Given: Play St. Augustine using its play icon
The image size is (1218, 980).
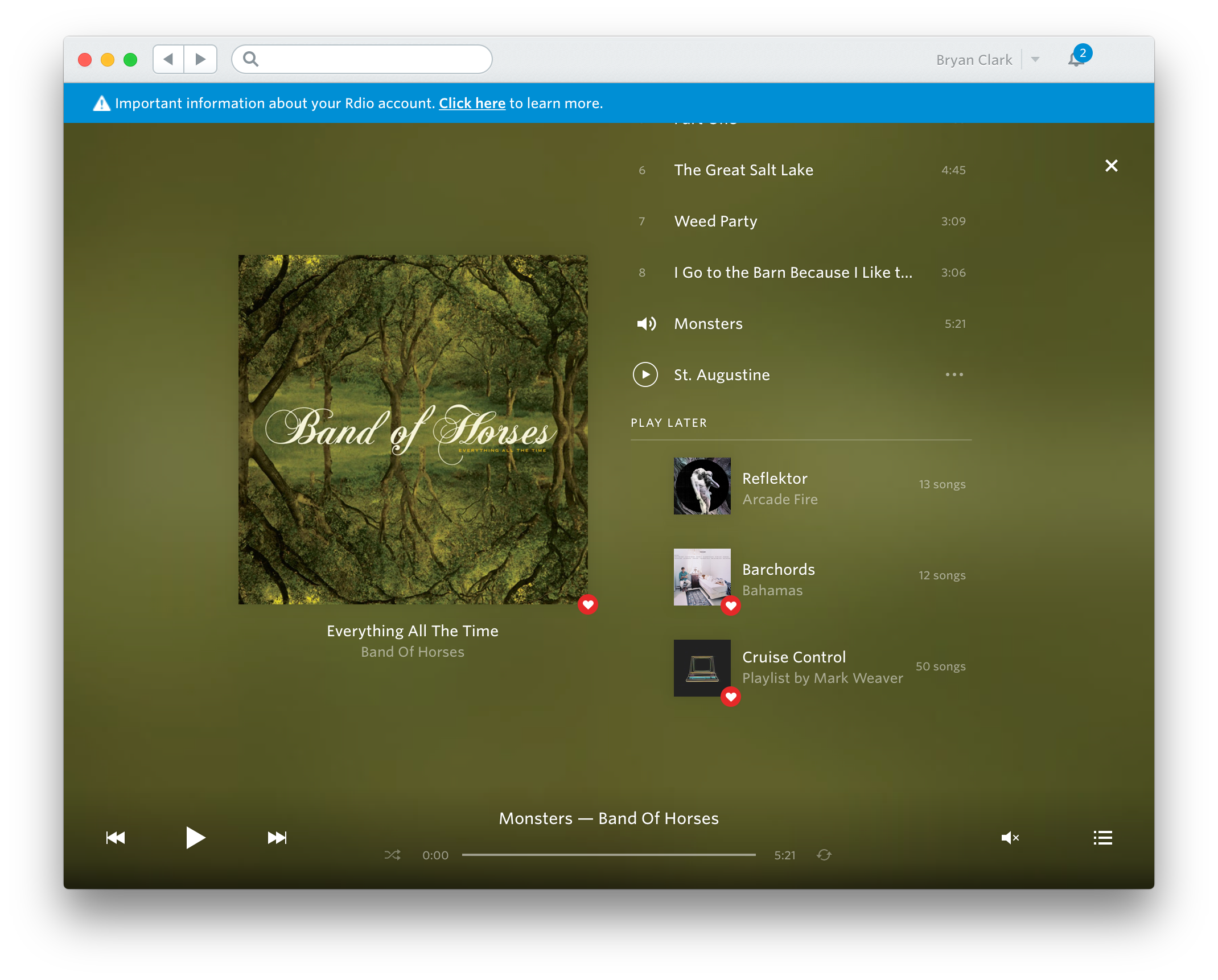Looking at the screenshot, I should pyautogui.click(x=645, y=374).
